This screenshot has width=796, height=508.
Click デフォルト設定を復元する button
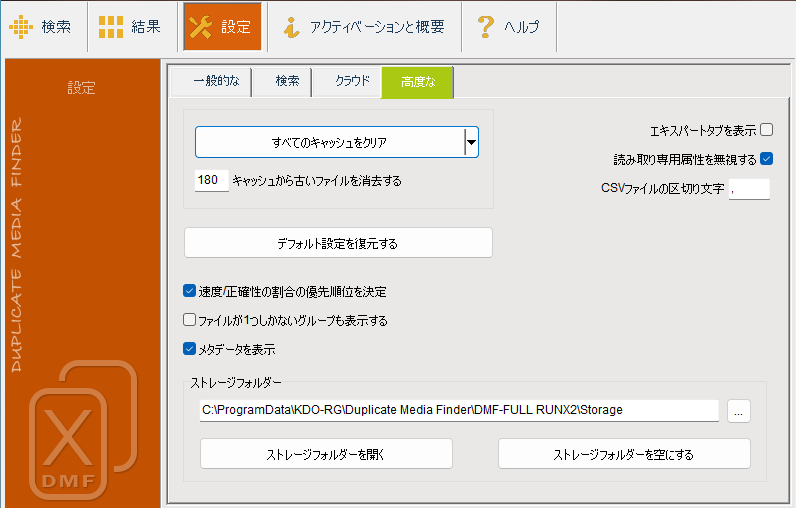pos(338,243)
